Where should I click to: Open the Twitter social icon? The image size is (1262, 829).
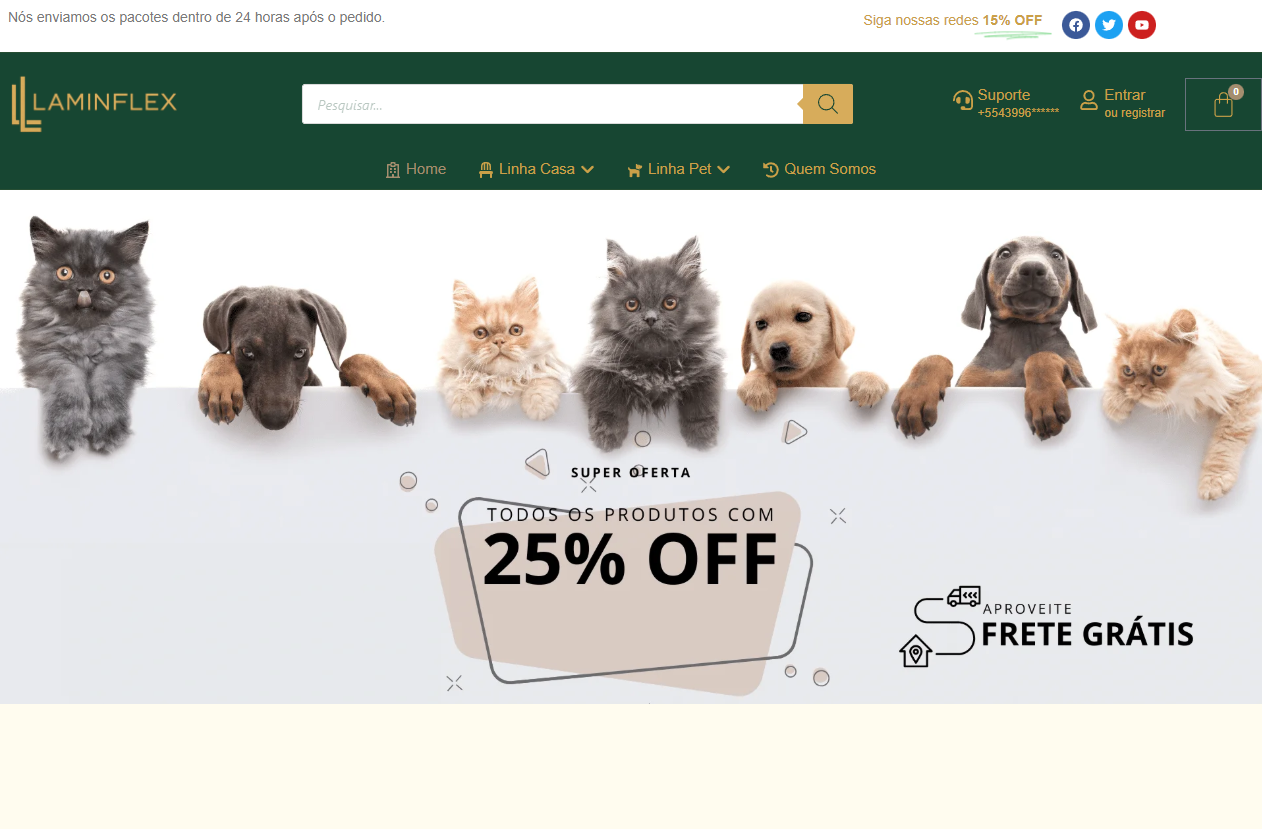click(1109, 25)
